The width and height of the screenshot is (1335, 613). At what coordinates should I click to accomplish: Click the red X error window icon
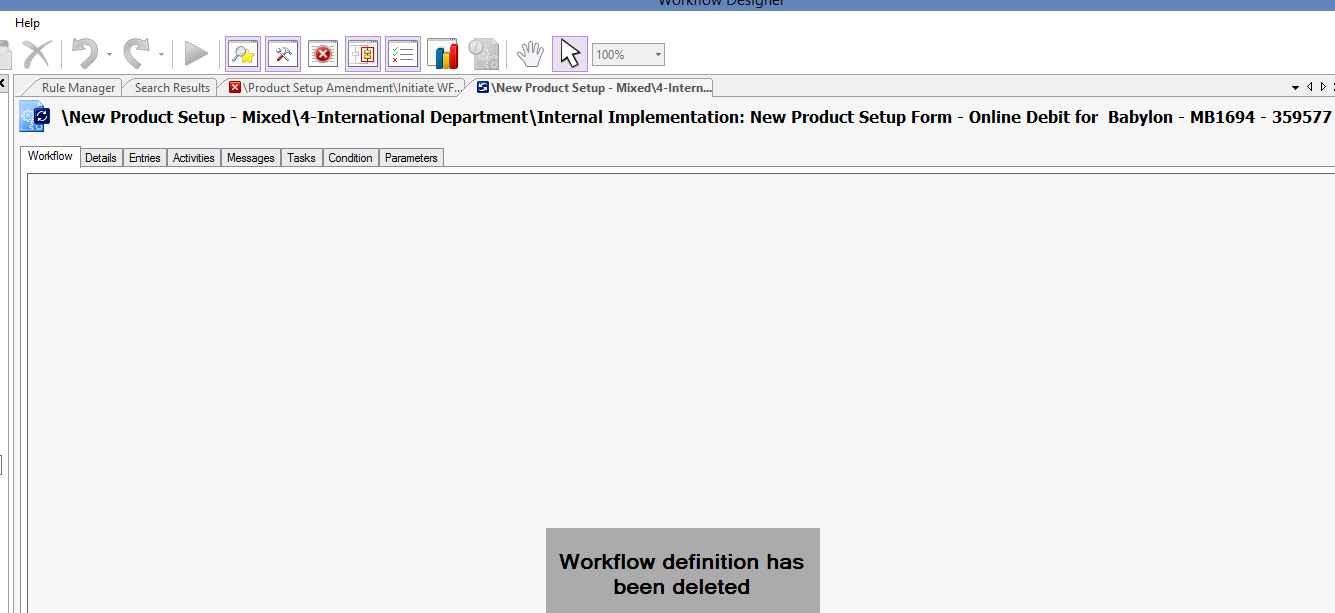[323, 54]
